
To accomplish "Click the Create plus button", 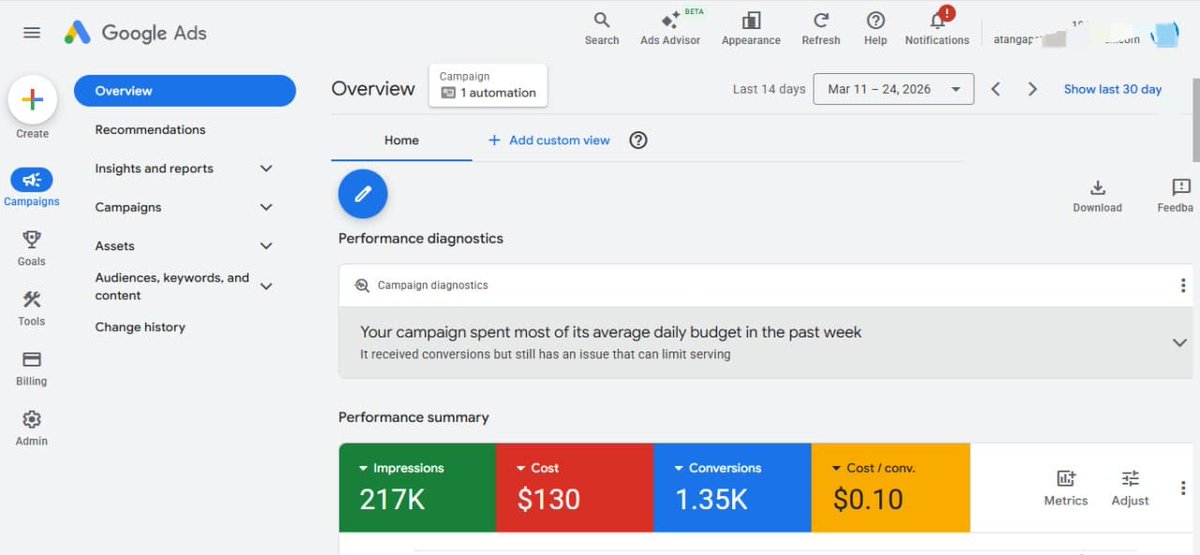I will tap(32, 100).
